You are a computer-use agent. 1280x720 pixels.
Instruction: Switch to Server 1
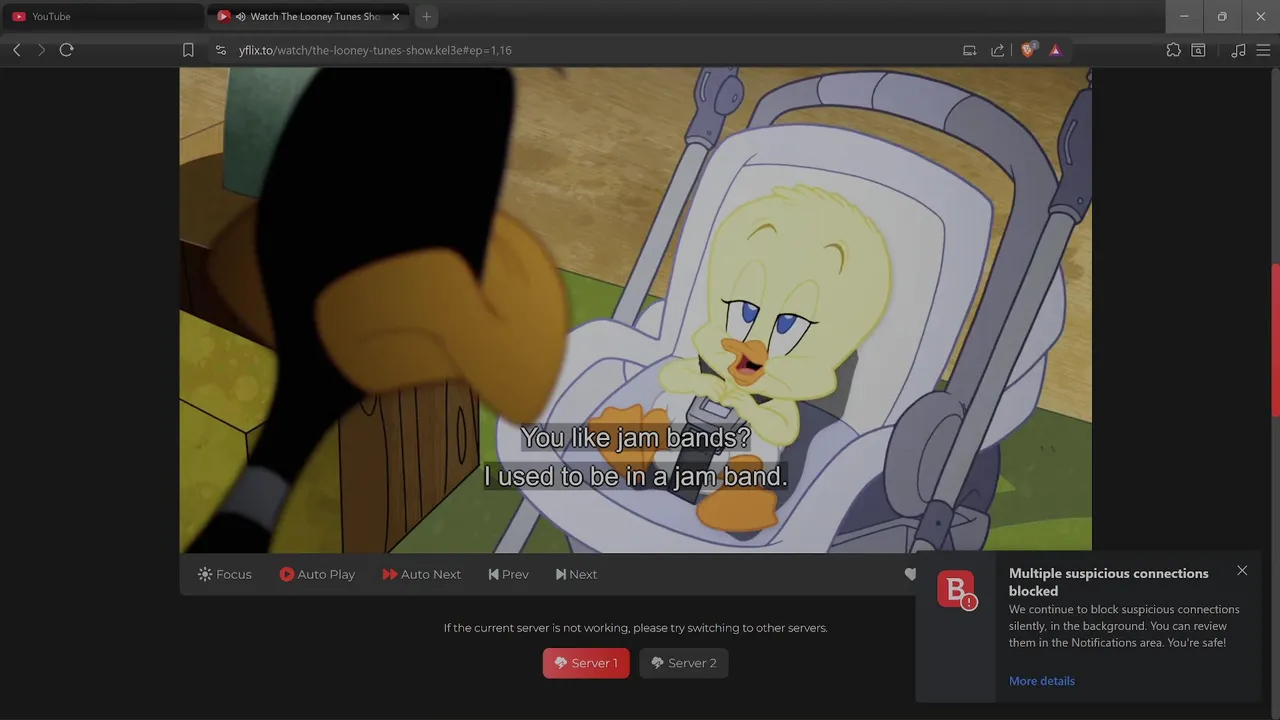point(586,663)
